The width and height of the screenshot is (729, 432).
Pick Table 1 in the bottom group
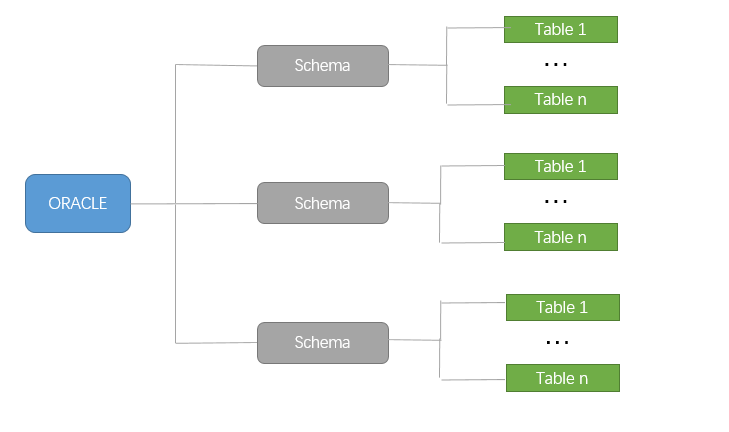pos(562,307)
